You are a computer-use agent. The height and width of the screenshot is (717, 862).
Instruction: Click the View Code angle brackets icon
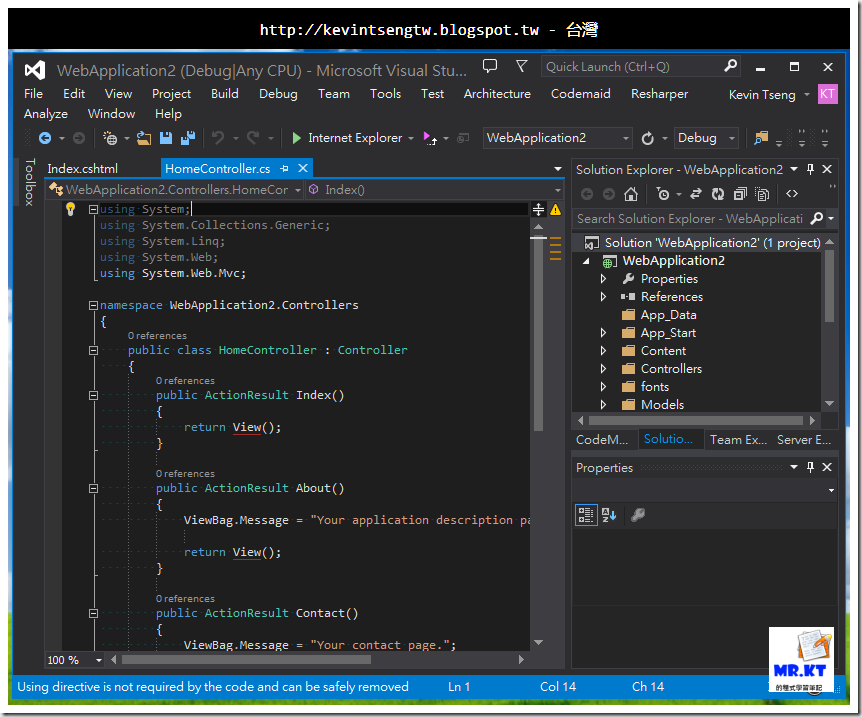tap(792, 194)
